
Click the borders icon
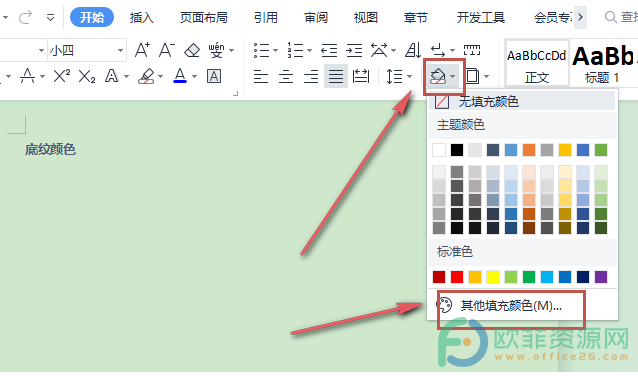tap(472, 76)
